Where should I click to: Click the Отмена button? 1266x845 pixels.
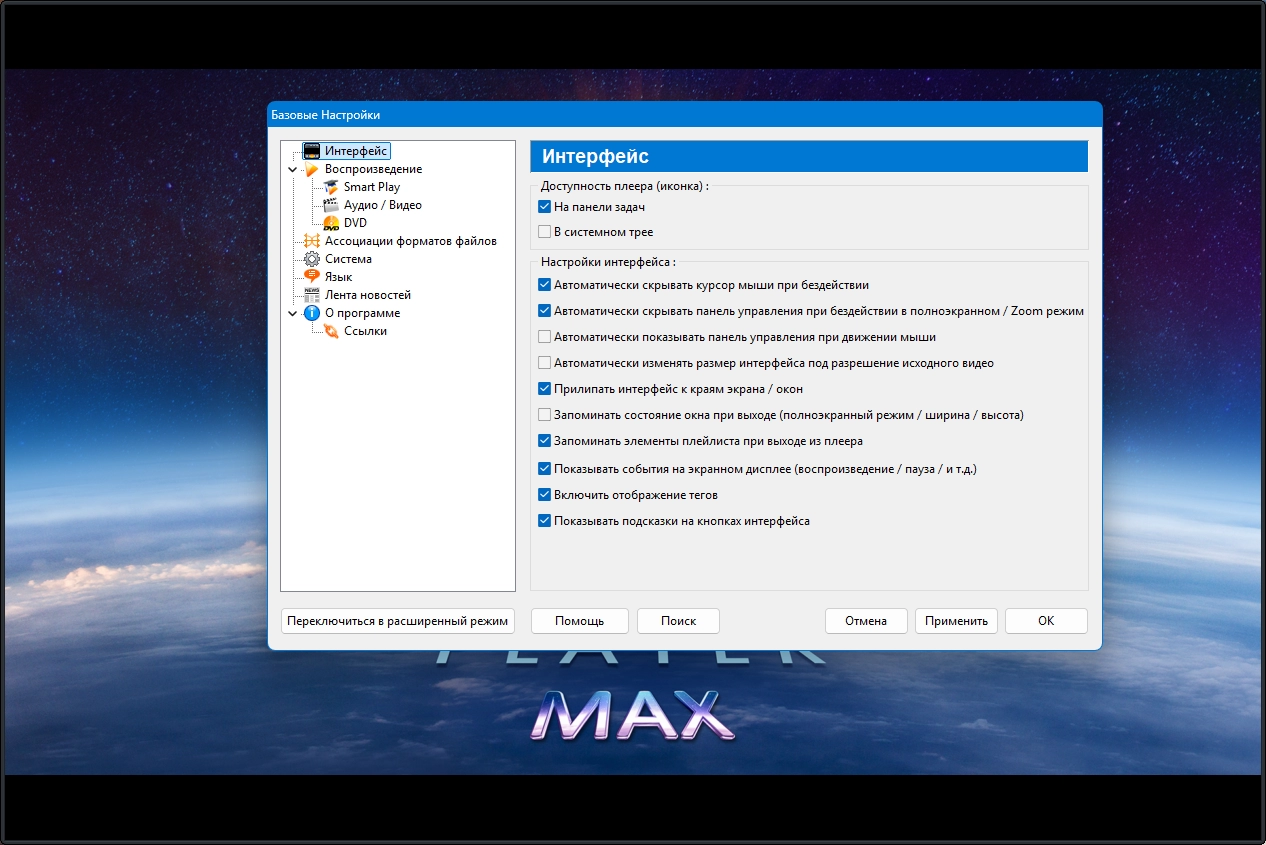click(866, 621)
